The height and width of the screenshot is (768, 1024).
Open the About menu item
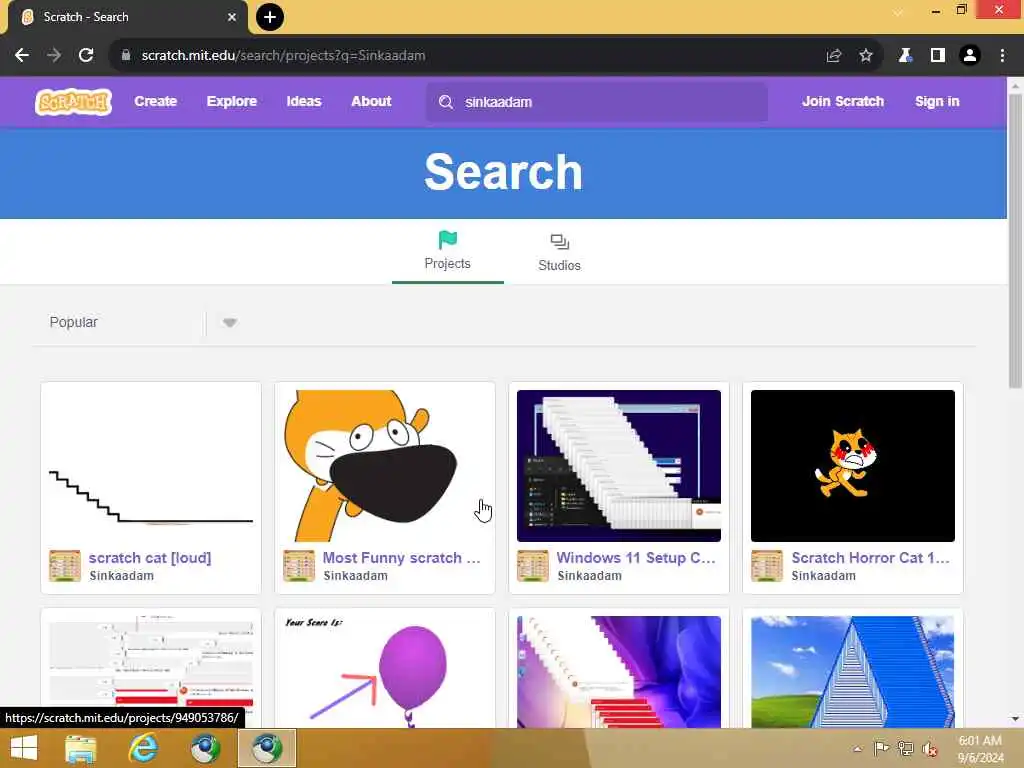371,101
